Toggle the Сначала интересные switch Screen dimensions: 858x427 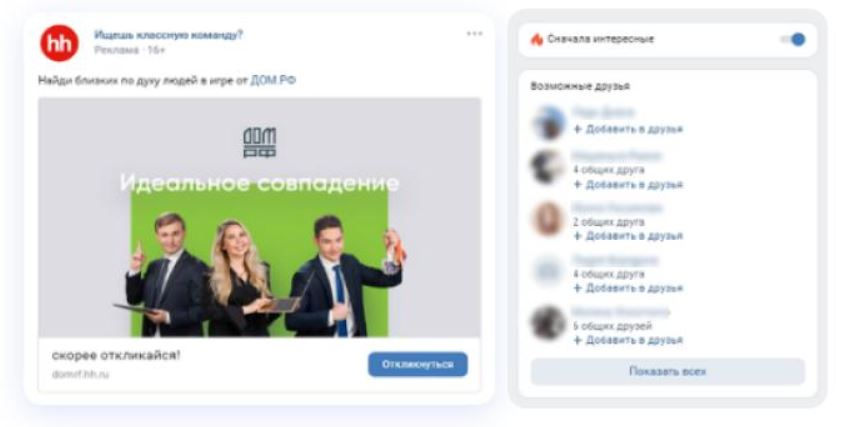pyautogui.click(x=795, y=39)
